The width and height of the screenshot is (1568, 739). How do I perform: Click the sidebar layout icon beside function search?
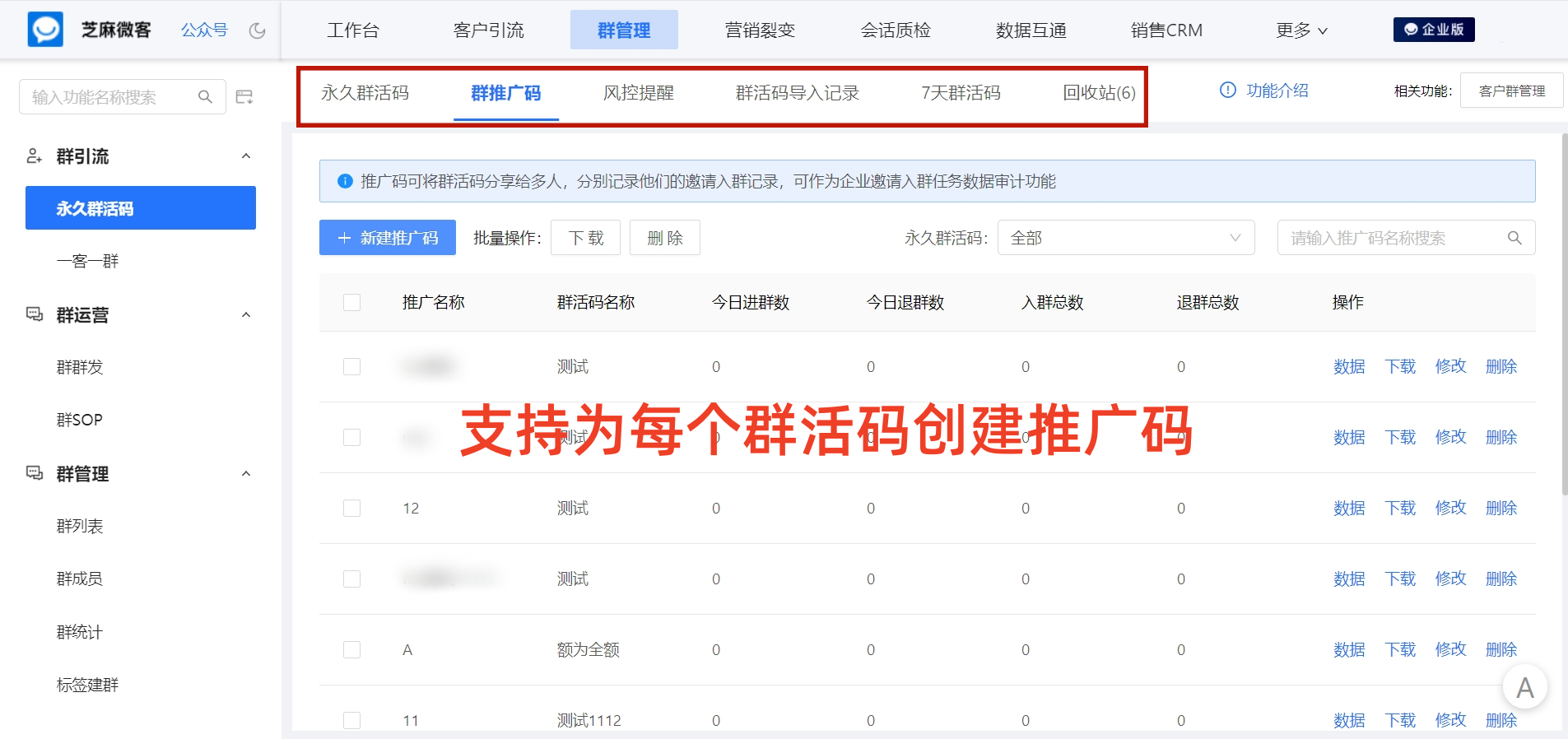(244, 97)
